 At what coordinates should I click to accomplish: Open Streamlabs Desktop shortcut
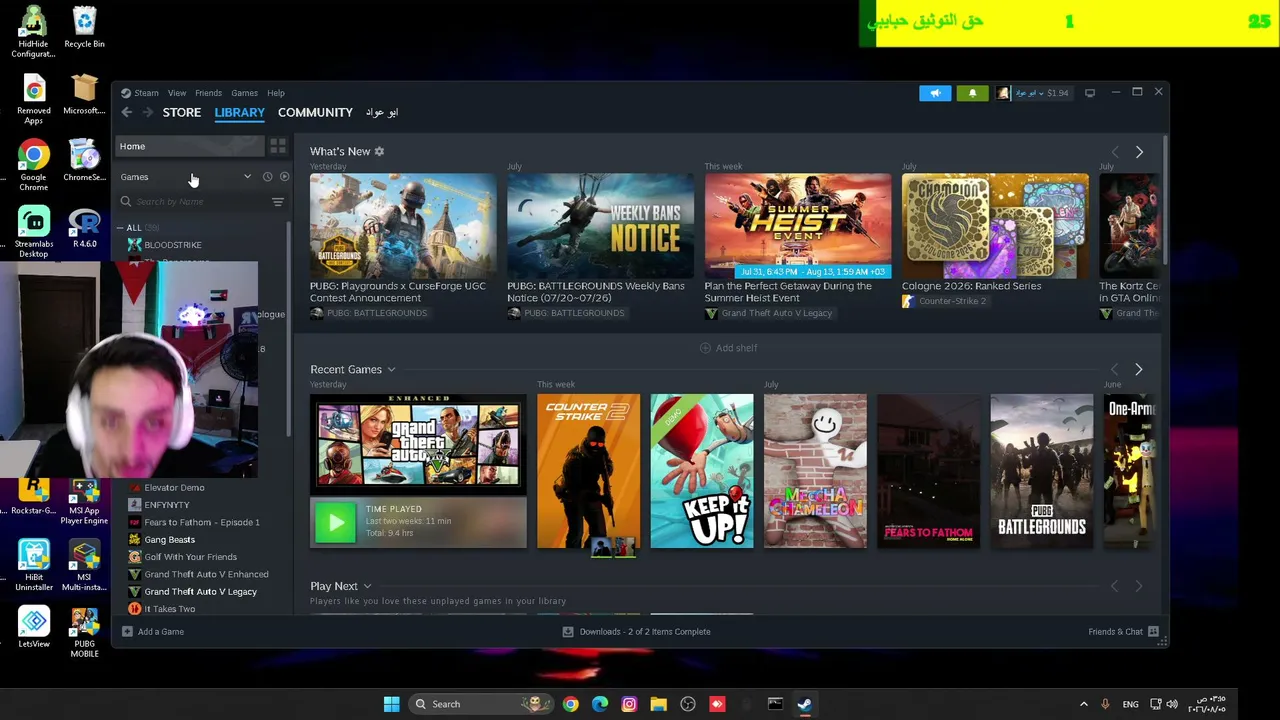point(34,233)
